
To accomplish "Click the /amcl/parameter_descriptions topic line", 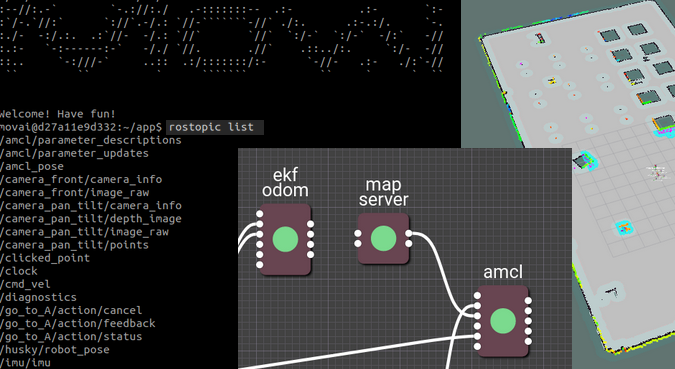I will [x=90, y=140].
